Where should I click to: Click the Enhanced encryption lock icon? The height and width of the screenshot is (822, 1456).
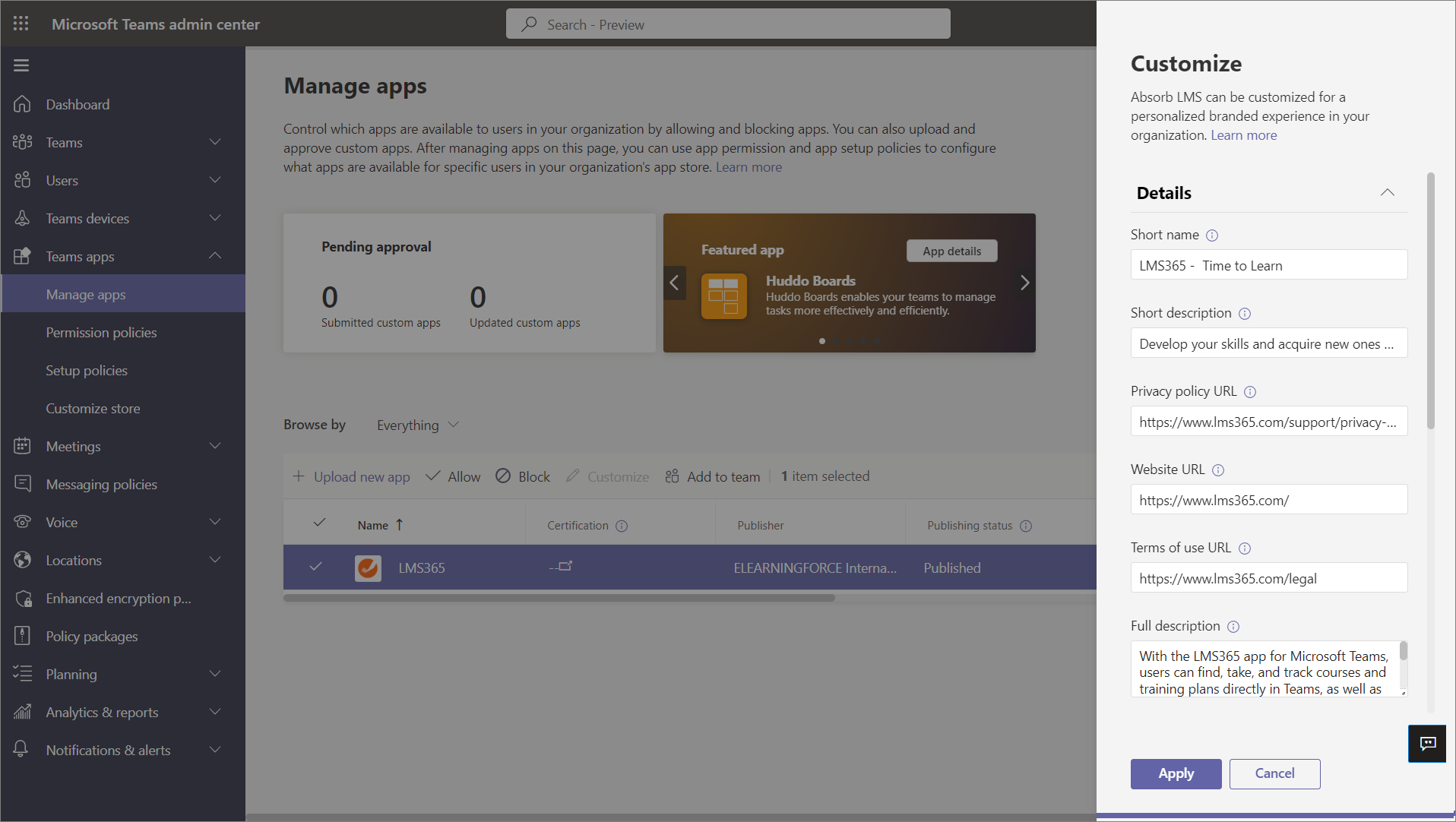click(23, 598)
